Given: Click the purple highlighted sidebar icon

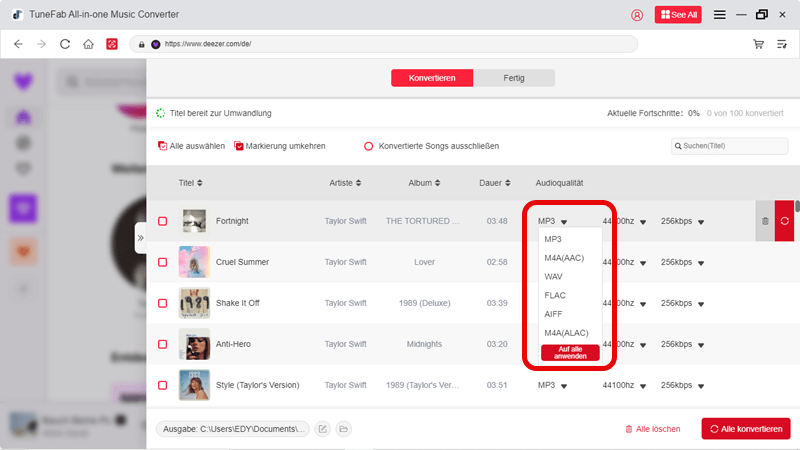Looking at the screenshot, I should (x=23, y=208).
